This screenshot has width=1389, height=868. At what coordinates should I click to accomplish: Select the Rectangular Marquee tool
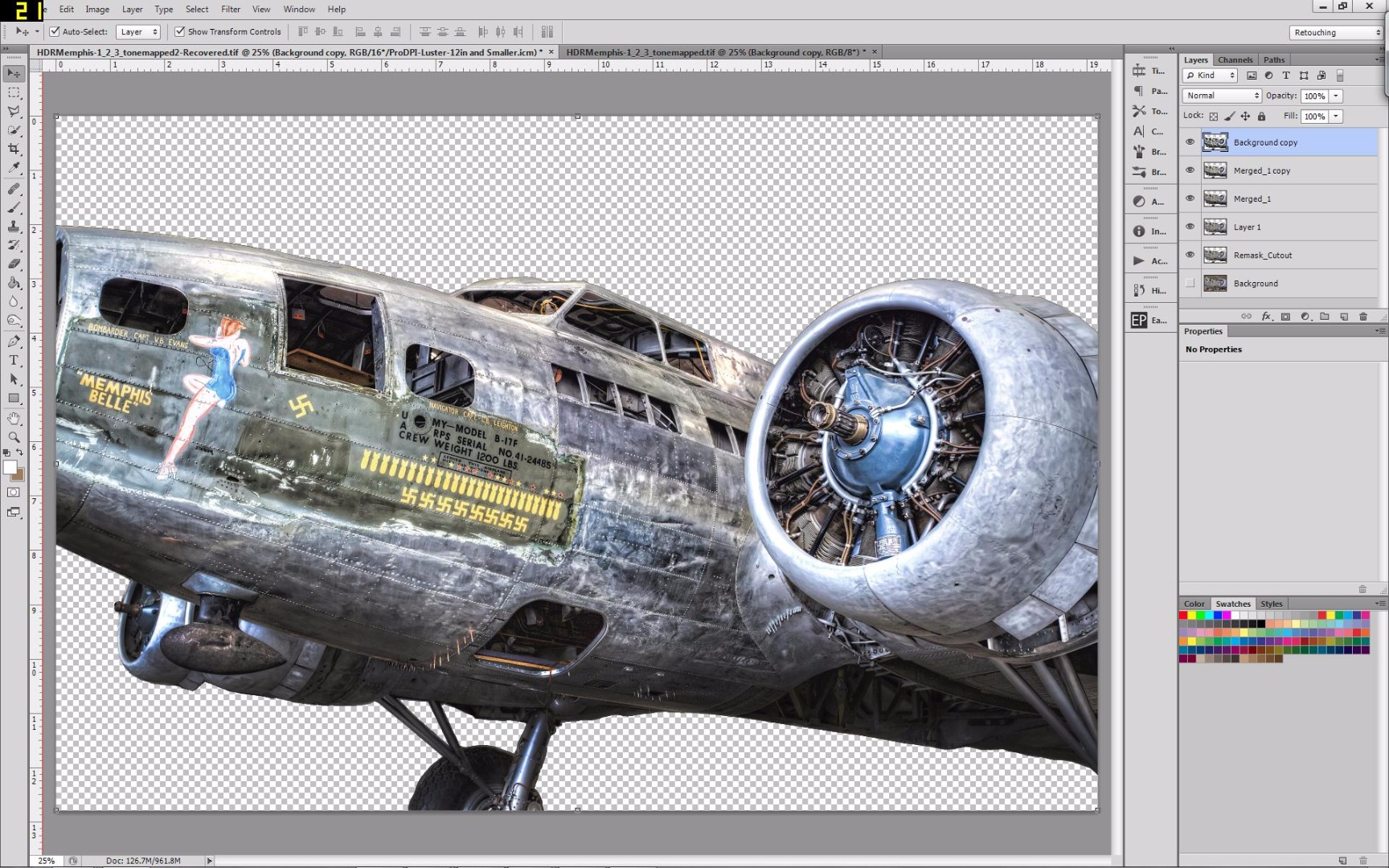[x=14, y=92]
